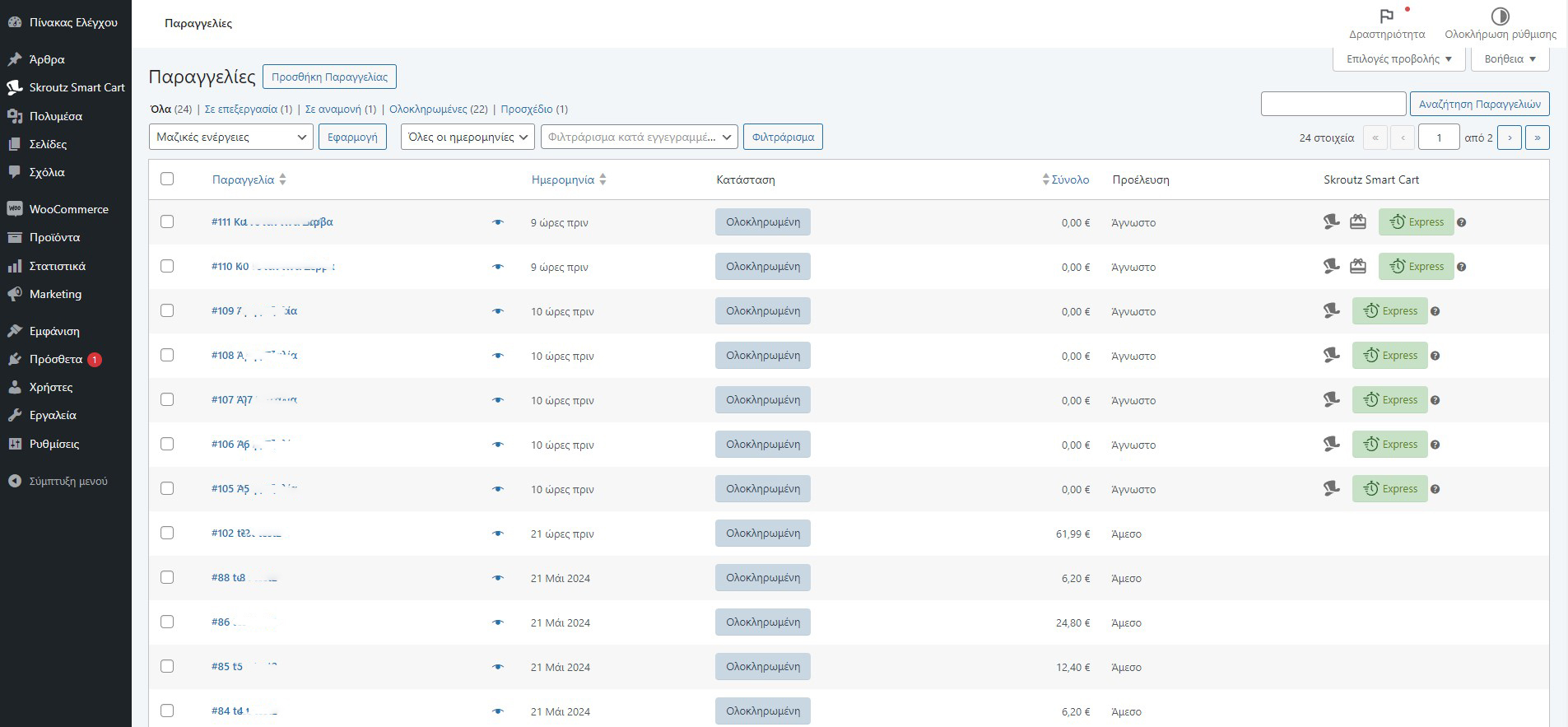Click the Add Order button
Image resolution: width=1568 pixels, height=727 pixels.
pos(329,77)
